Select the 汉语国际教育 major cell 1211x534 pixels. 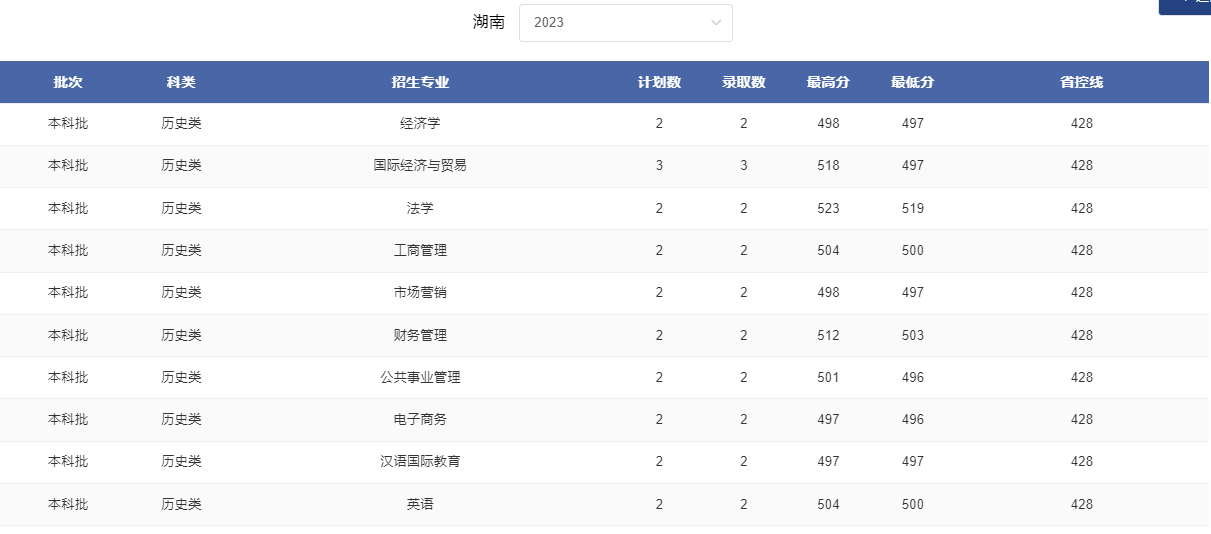420,461
